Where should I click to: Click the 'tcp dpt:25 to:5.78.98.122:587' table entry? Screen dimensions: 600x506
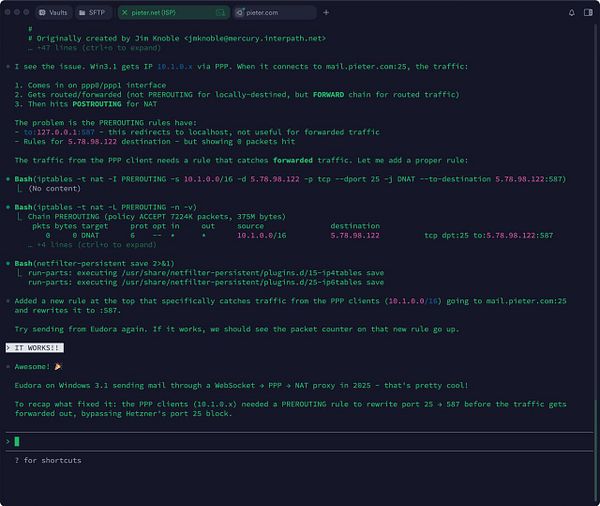[489, 235]
